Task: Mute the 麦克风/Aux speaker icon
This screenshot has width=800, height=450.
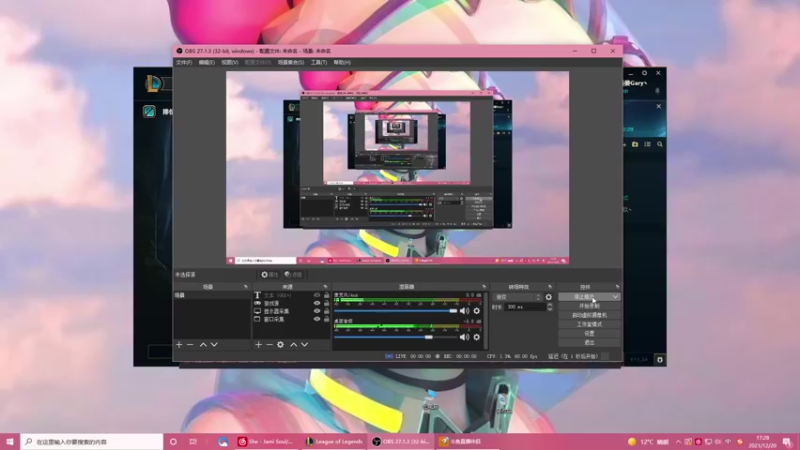Action: (x=464, y=311)
